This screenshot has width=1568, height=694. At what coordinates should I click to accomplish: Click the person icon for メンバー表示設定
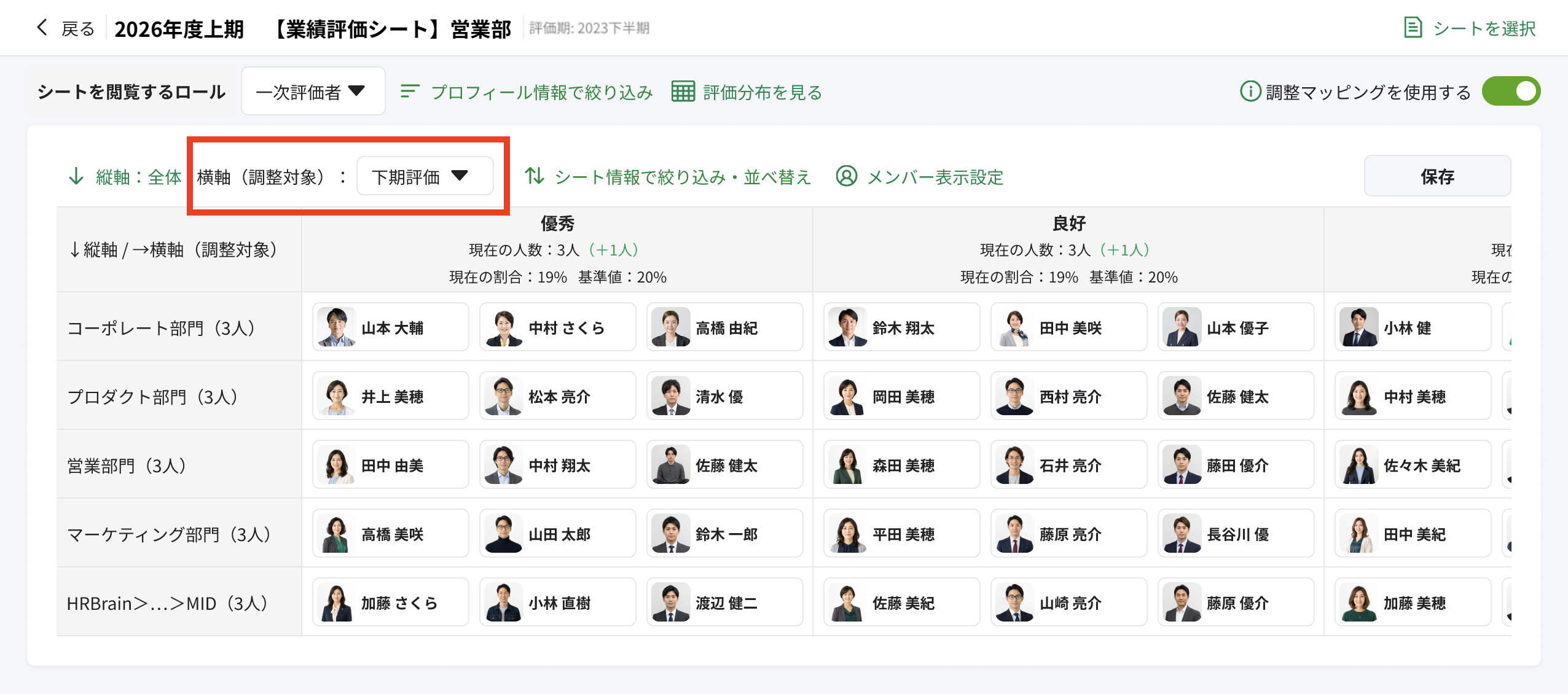(846, 177)
